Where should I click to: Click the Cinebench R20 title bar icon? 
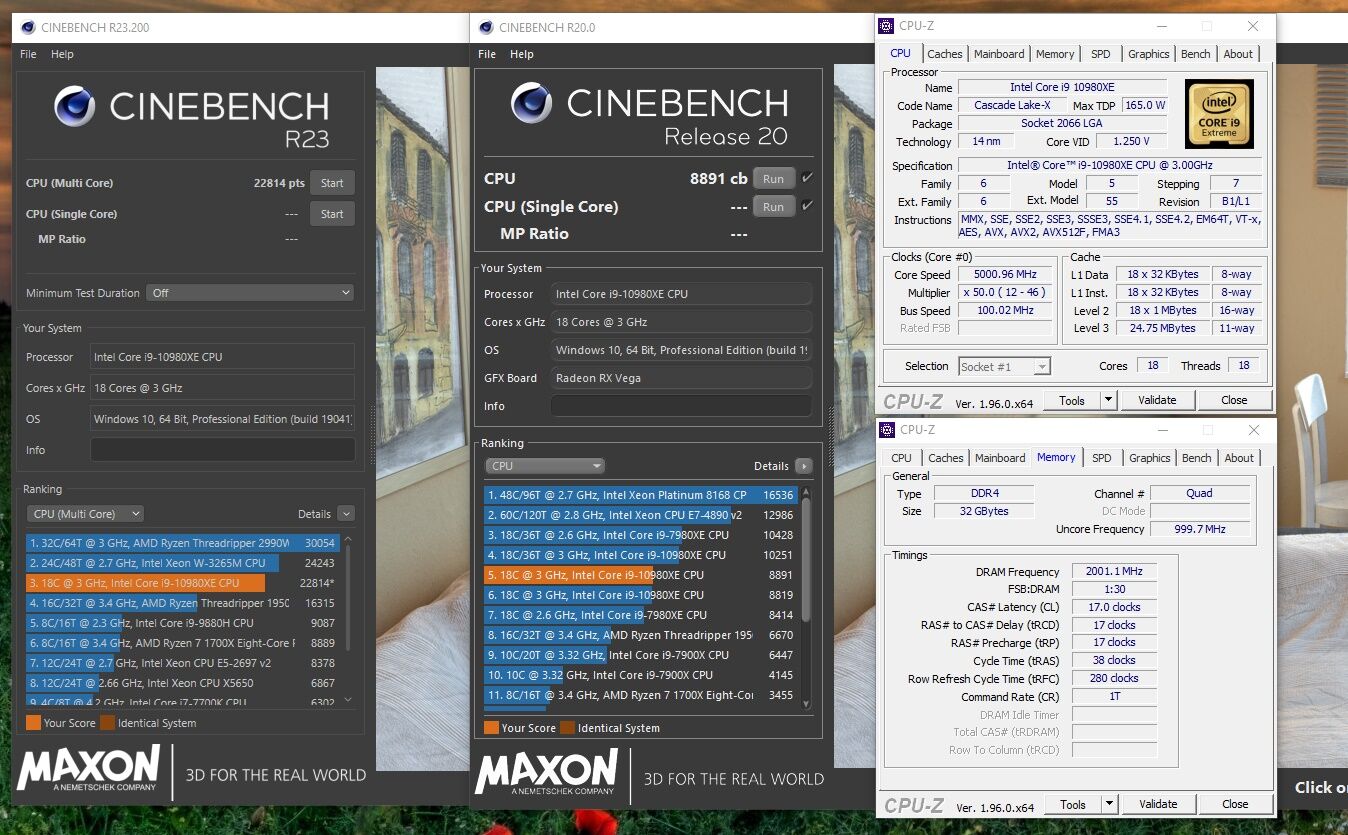pos(486,27)
